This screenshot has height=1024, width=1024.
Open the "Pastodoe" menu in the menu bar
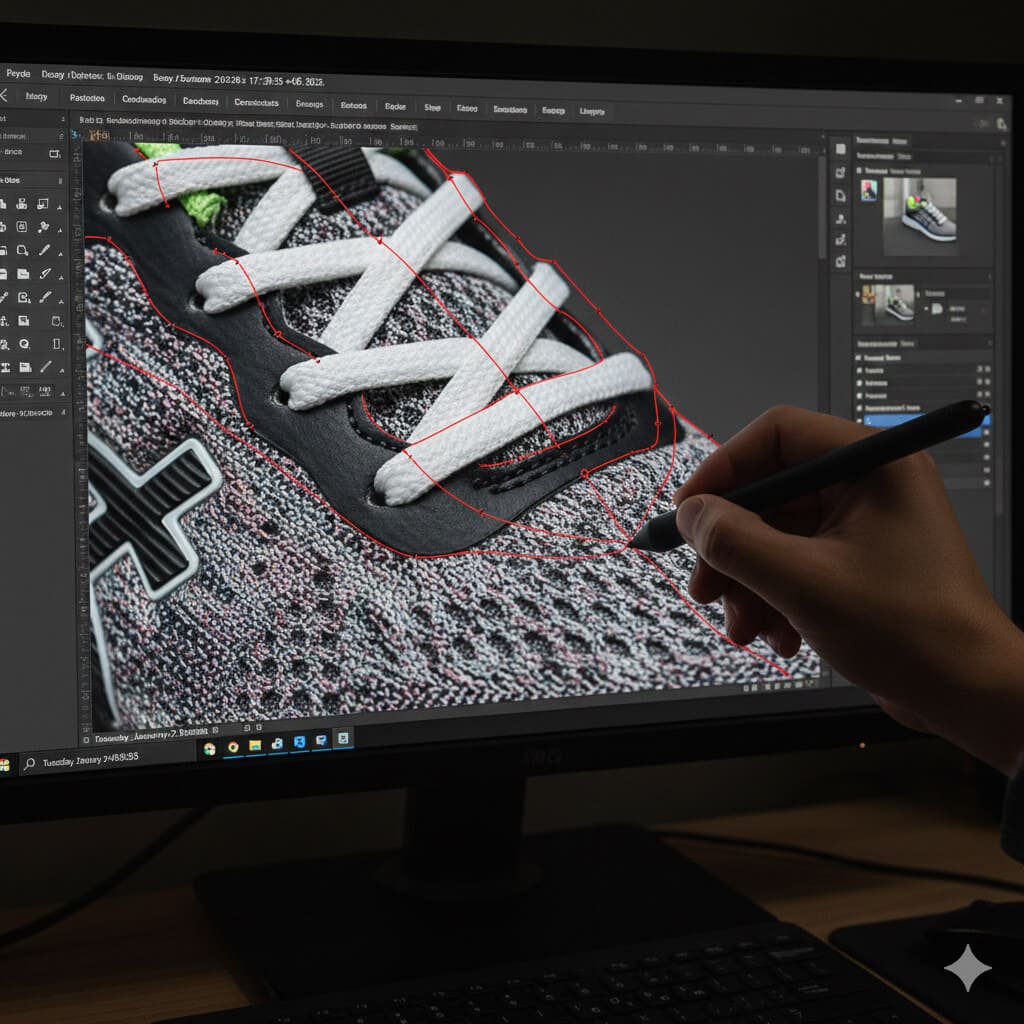coord(86,99)
